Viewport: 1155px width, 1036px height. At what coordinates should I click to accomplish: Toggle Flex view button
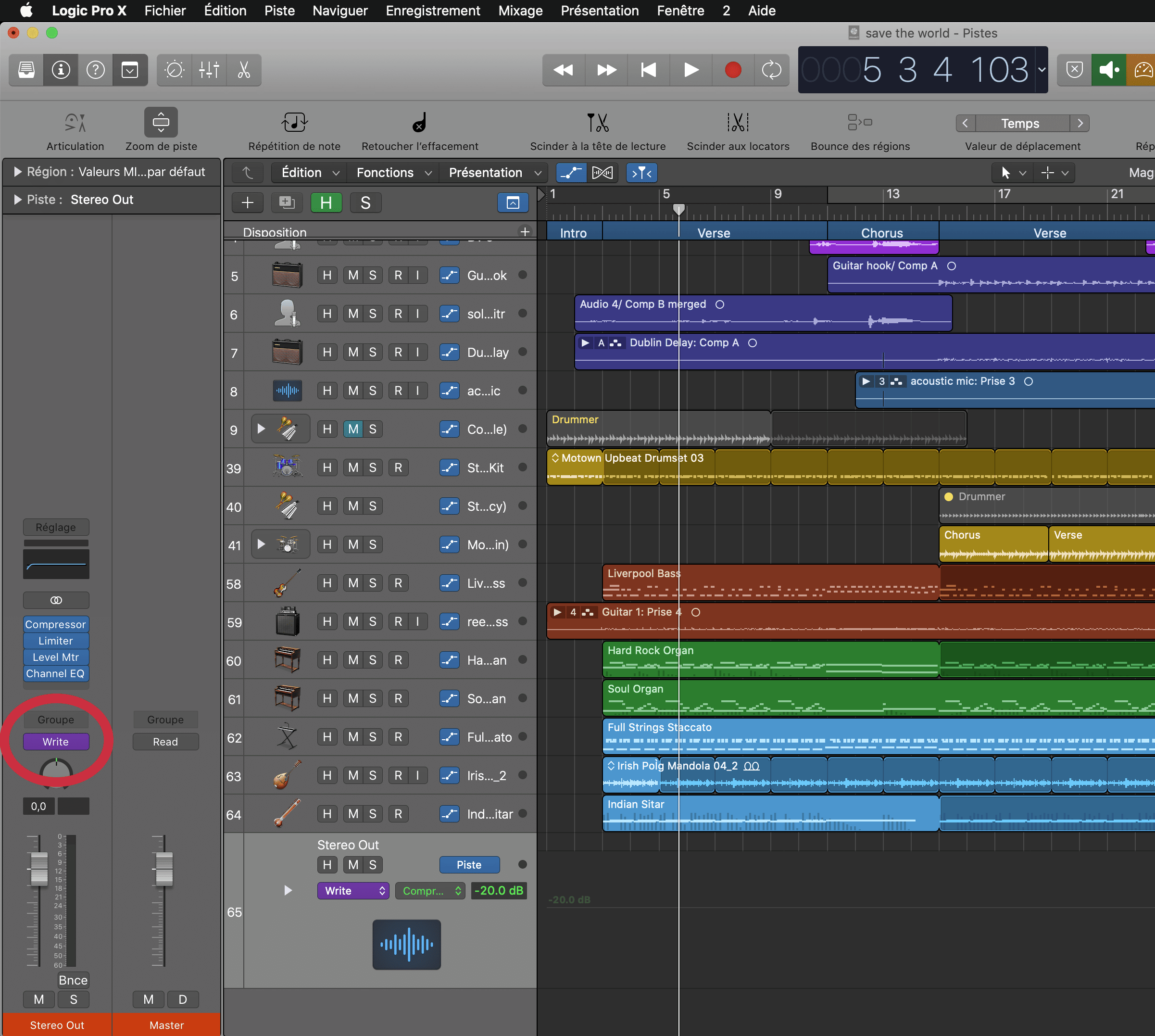(603, 173)
